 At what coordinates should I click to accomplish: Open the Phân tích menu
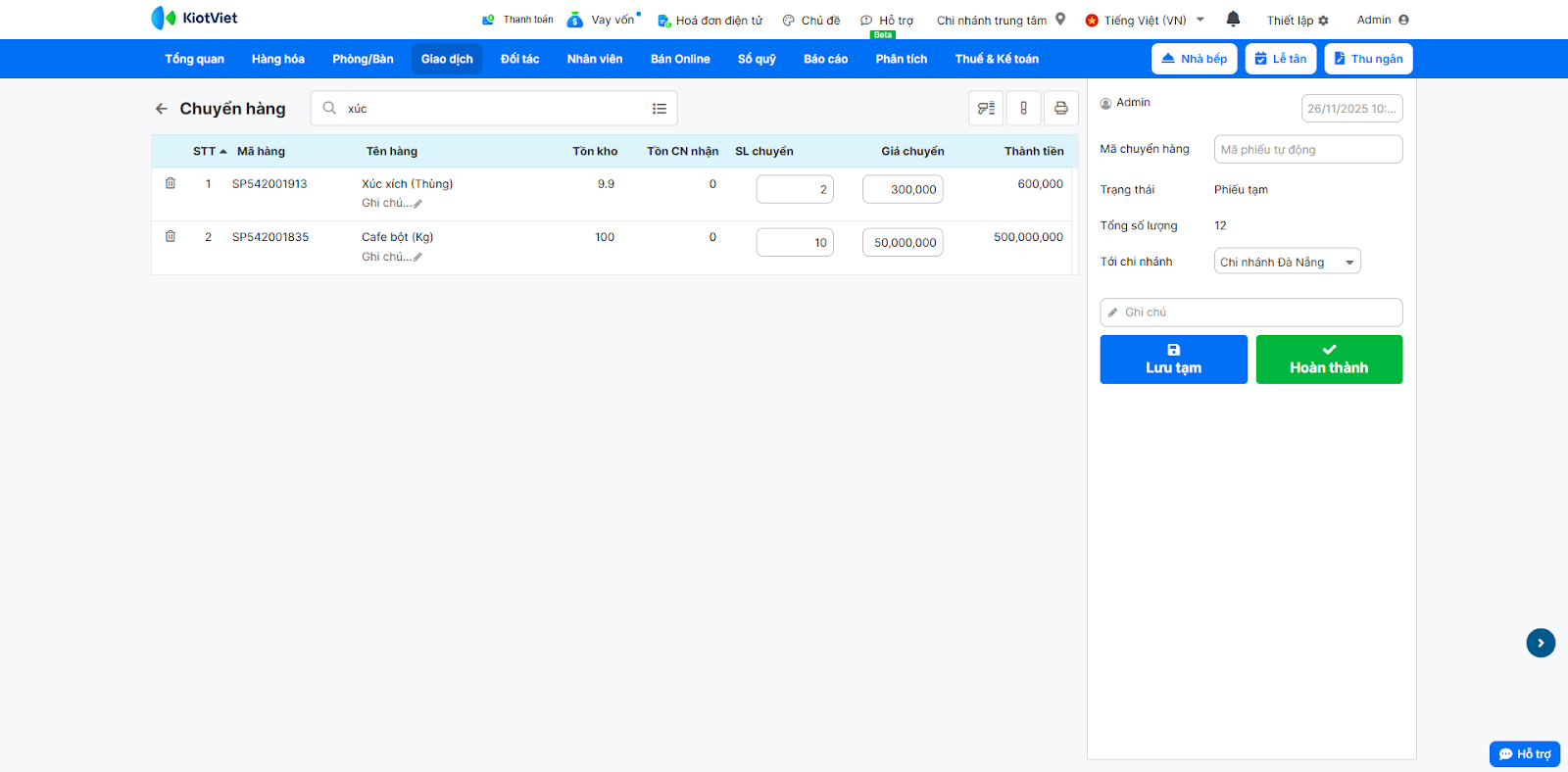(902, 59)
